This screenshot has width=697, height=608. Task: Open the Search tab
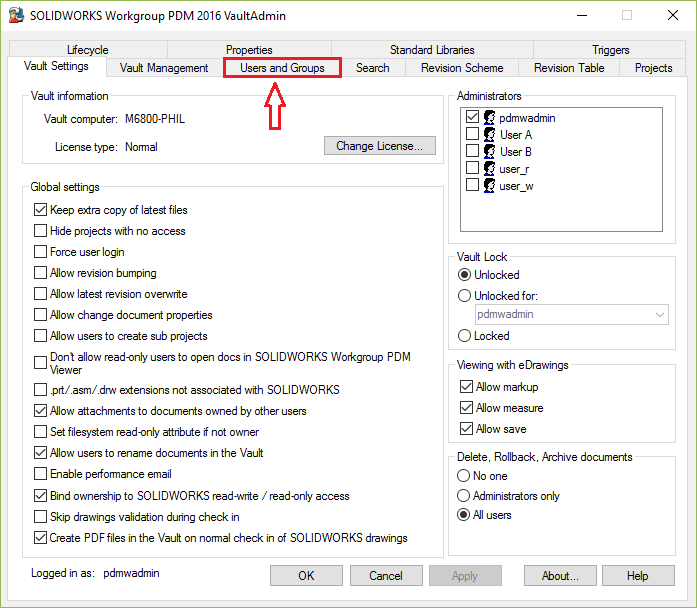point(373,68)
